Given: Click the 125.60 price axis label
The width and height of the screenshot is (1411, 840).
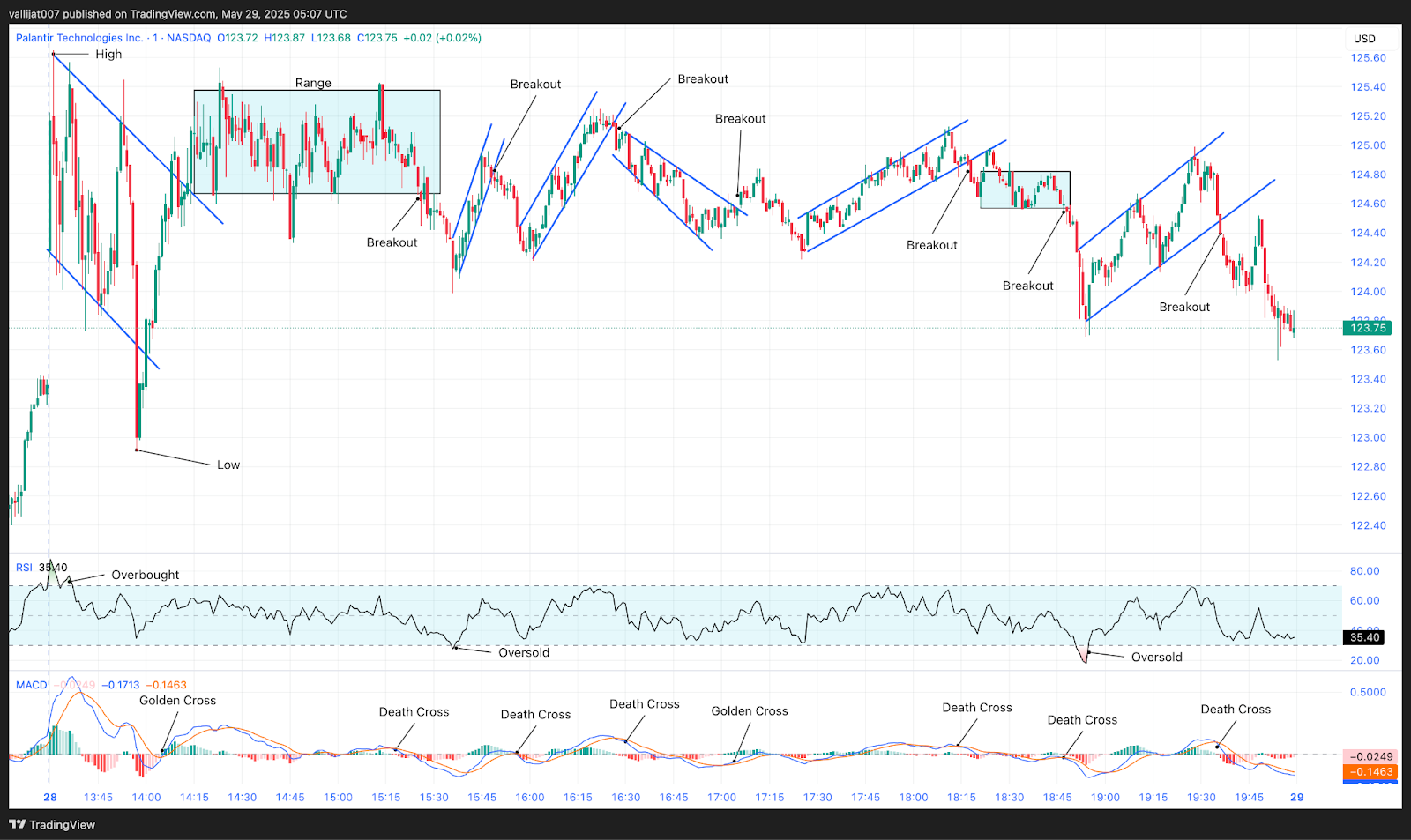Looking at the screenshot, I should (x=1368, y=58).
